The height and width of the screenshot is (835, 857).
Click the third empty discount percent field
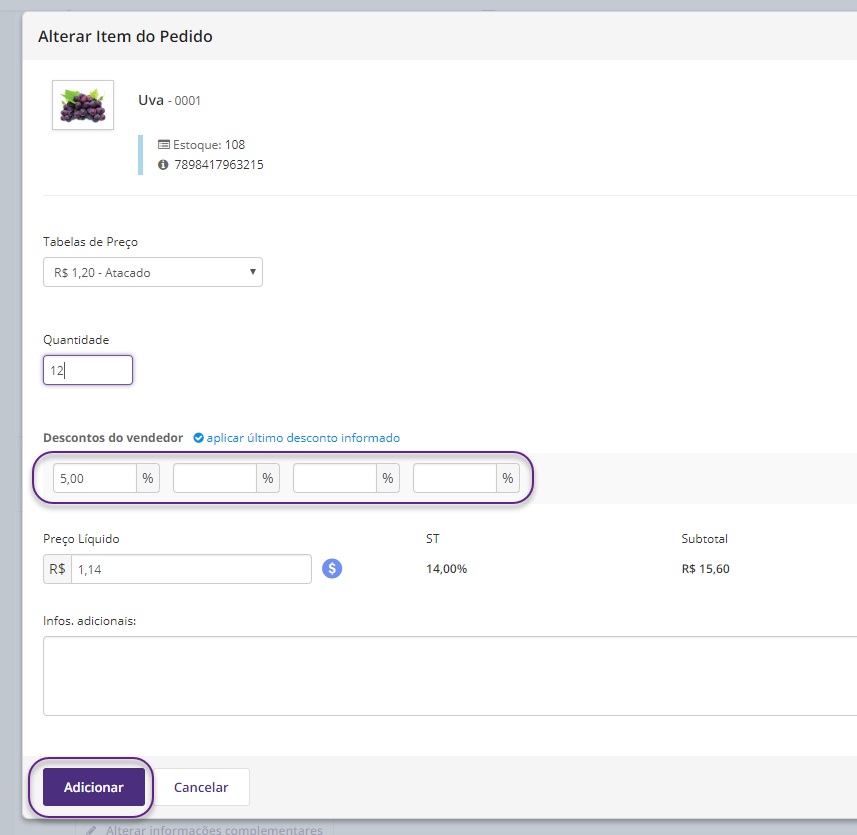point(335,478)
